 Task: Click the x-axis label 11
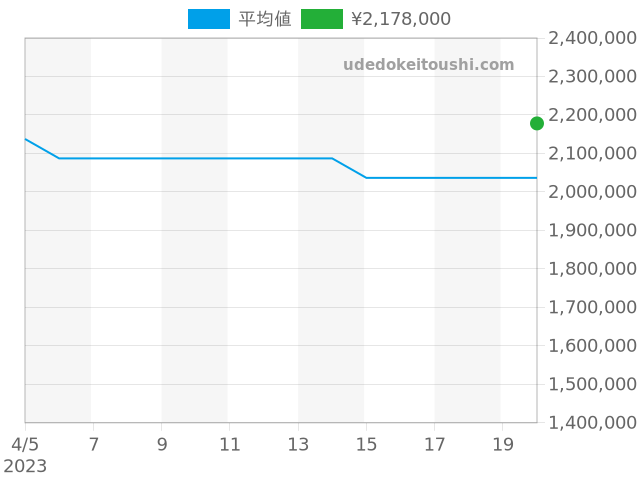[x=230, y=444]
